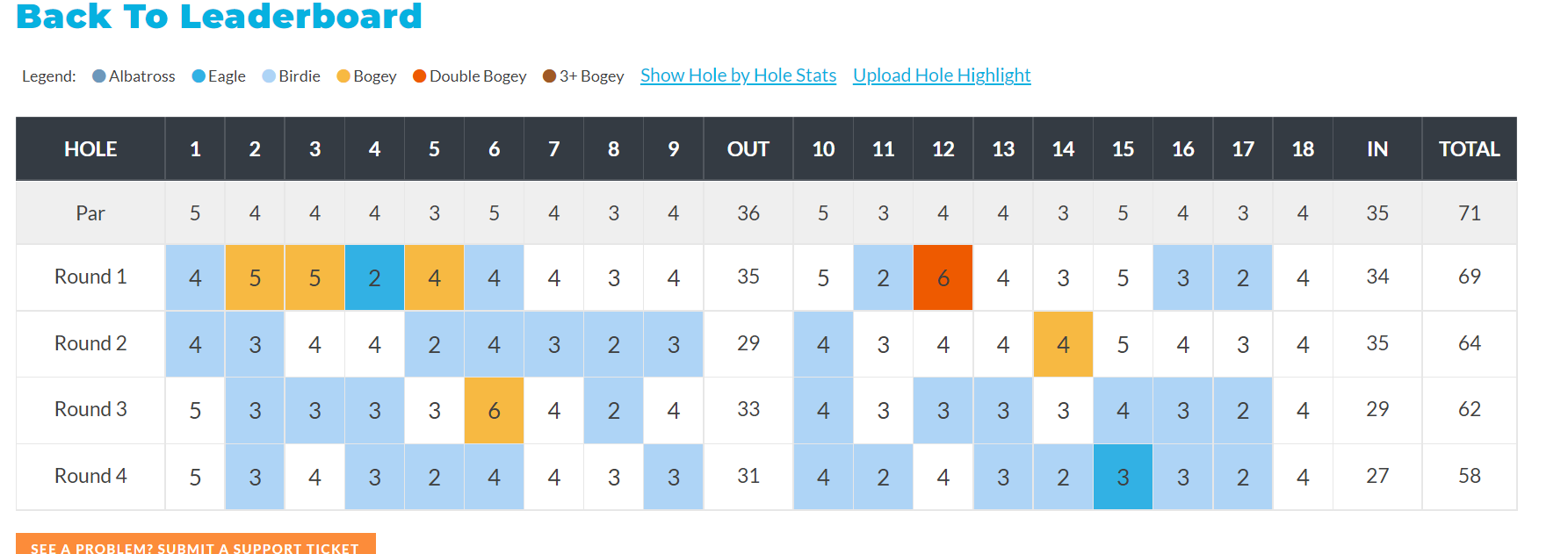Viewport: 1568px width, 554px height.
Task: Select Round 3 bogey on hole 6
Action: click(x=494, y=410)
